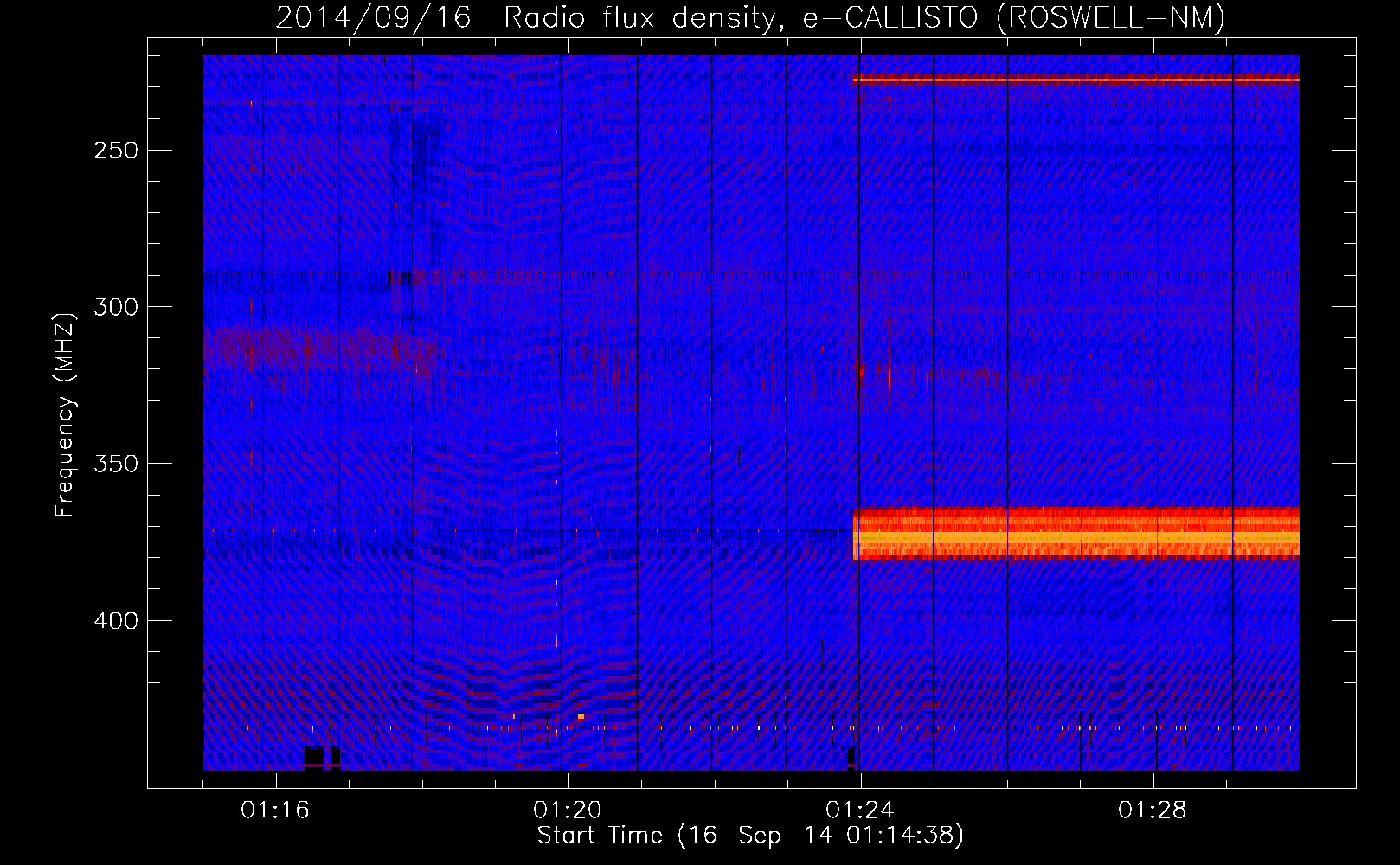Screen dimensions: 1400x865
Task: Click the 'Frequency (MHZ)' axis label
Action: [65, 414]
